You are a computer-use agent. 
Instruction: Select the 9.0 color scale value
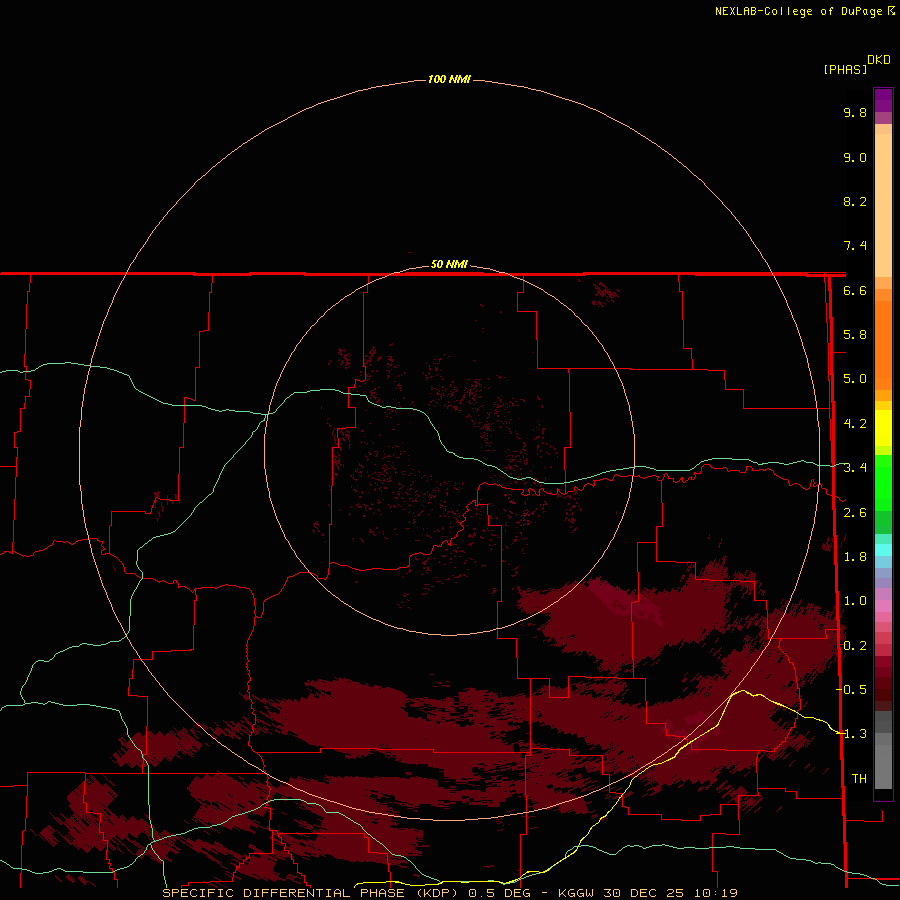[x=855, y=157]
